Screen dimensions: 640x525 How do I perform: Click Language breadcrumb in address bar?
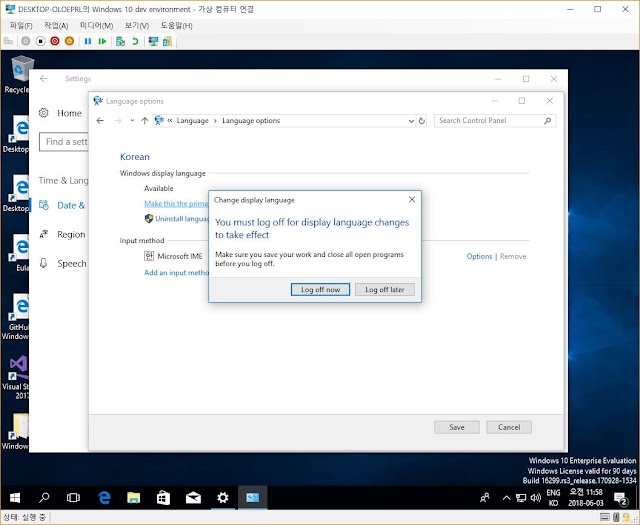click(192, 120)
